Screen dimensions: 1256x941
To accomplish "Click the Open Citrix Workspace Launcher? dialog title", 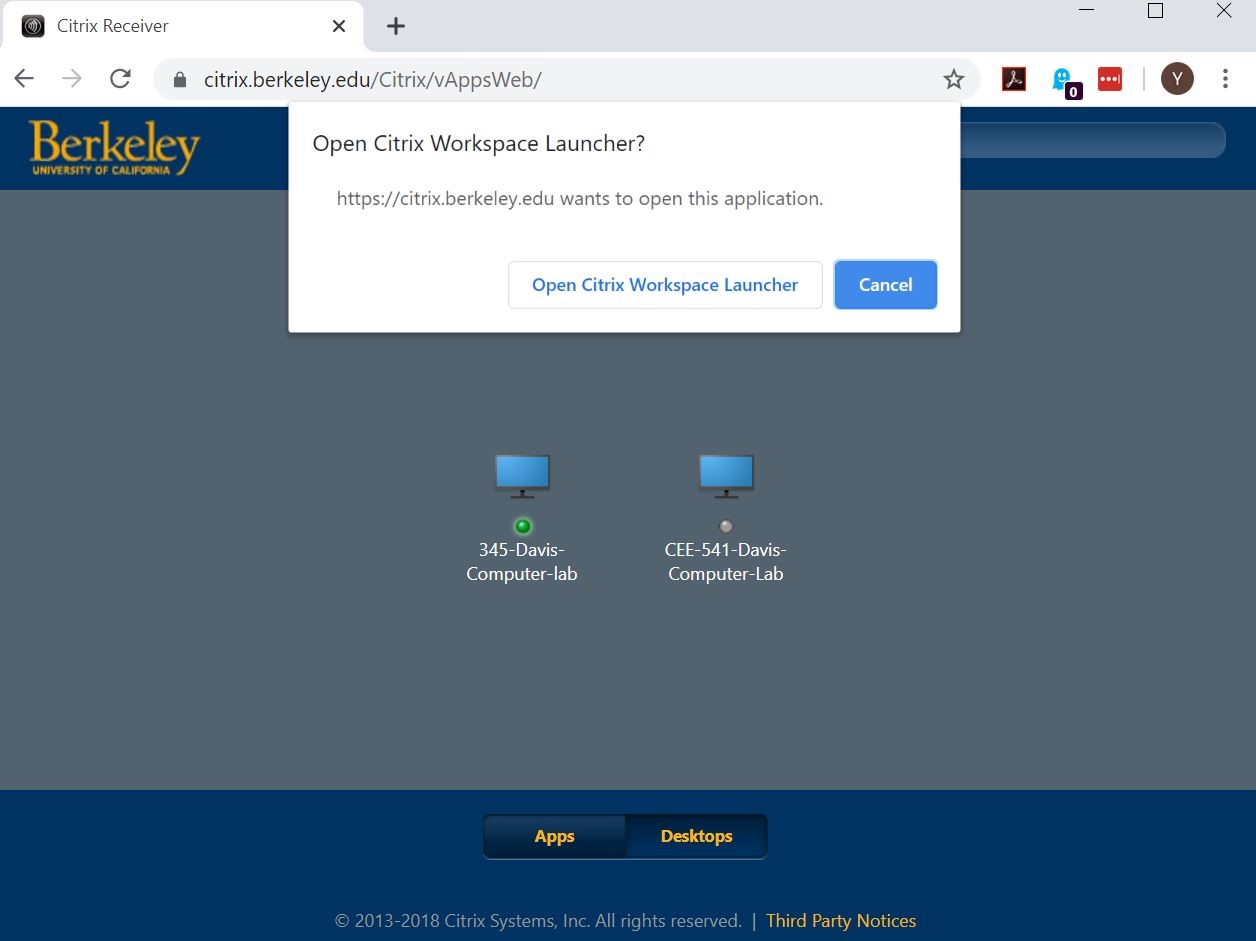I will pyautogui.click(x=479, y=143).
